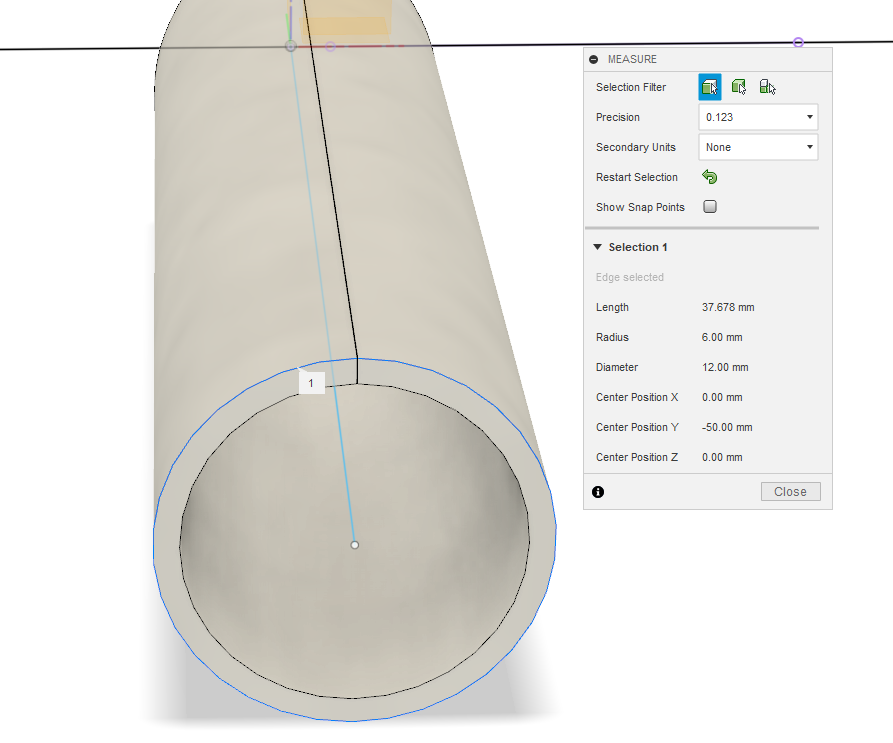This screenshot has width=893, height=743.
Task: Click the Restart Selection green arrow
Action: [709, 177]
